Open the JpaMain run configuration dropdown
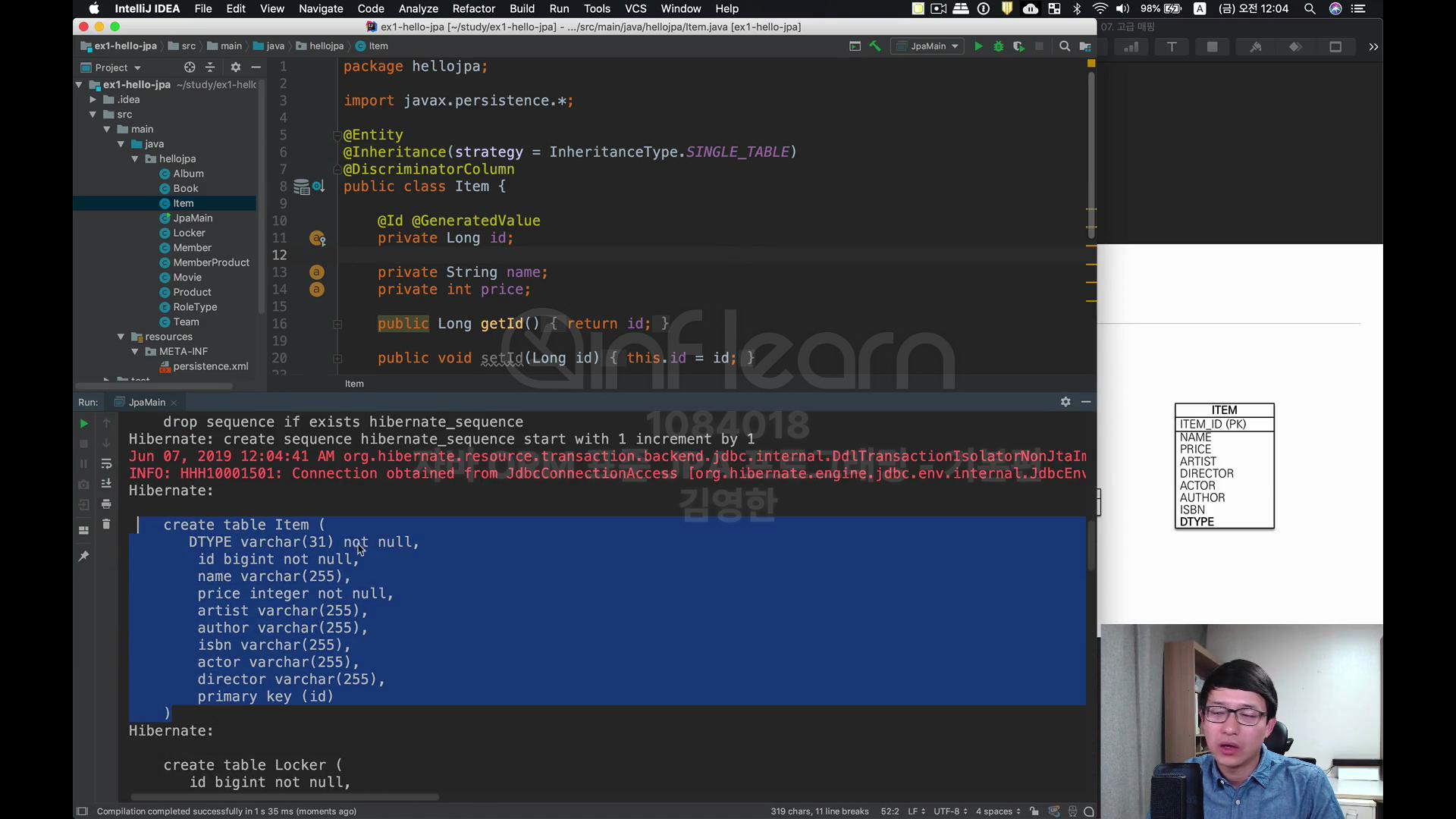Viewport: 1456px width, 819px height. (929, 46)
